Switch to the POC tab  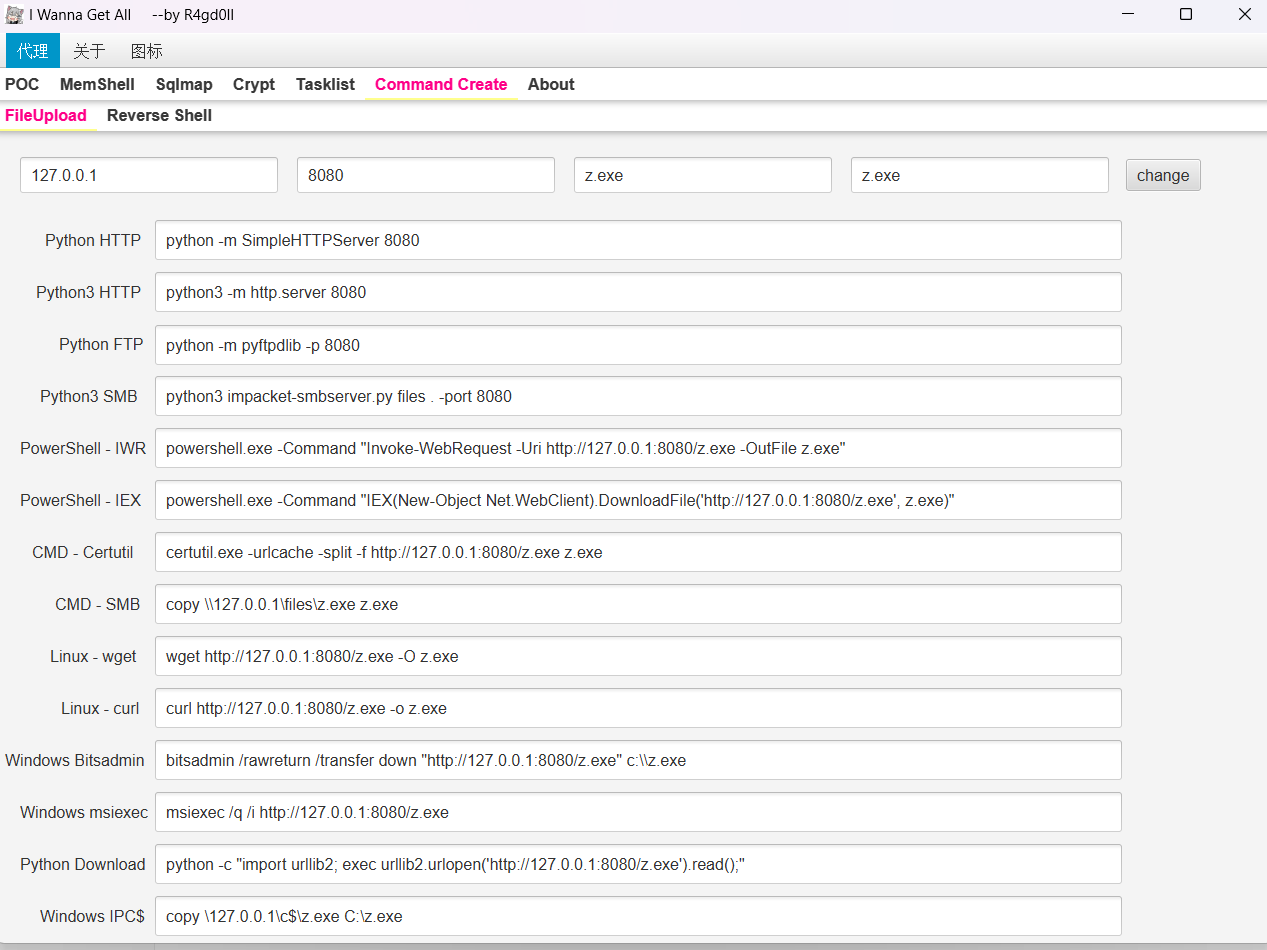point(22,84)
